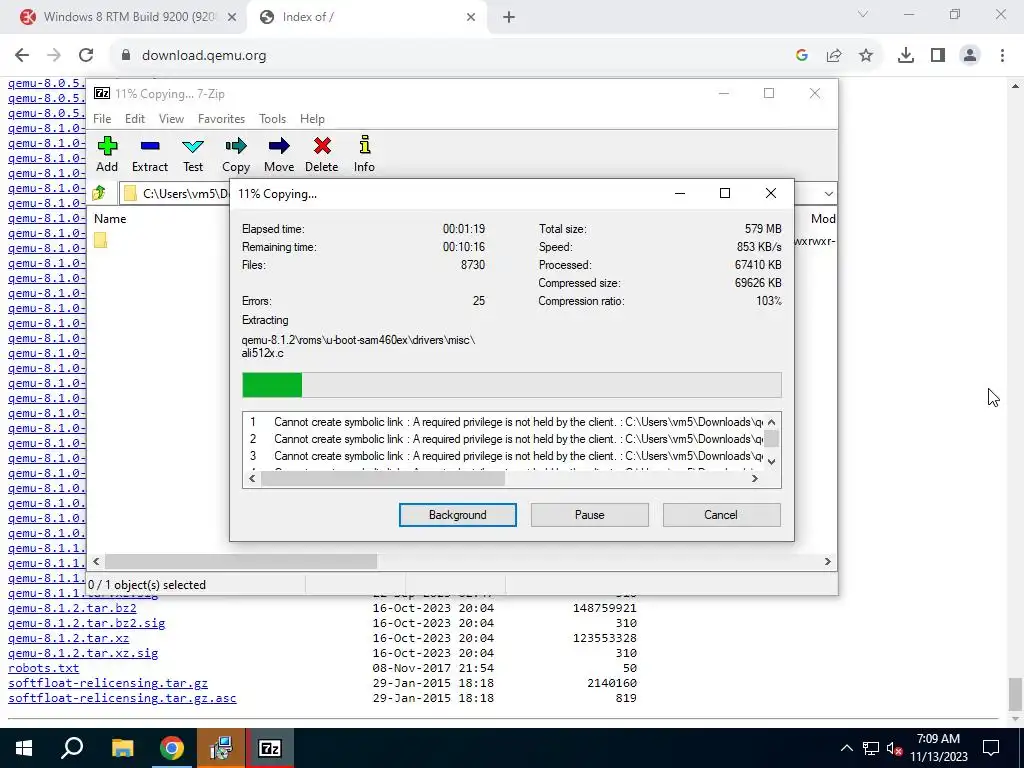
Task: Open softfloat-relicensing.tar.gz.asc link
Action: click(x=122, y=698)
